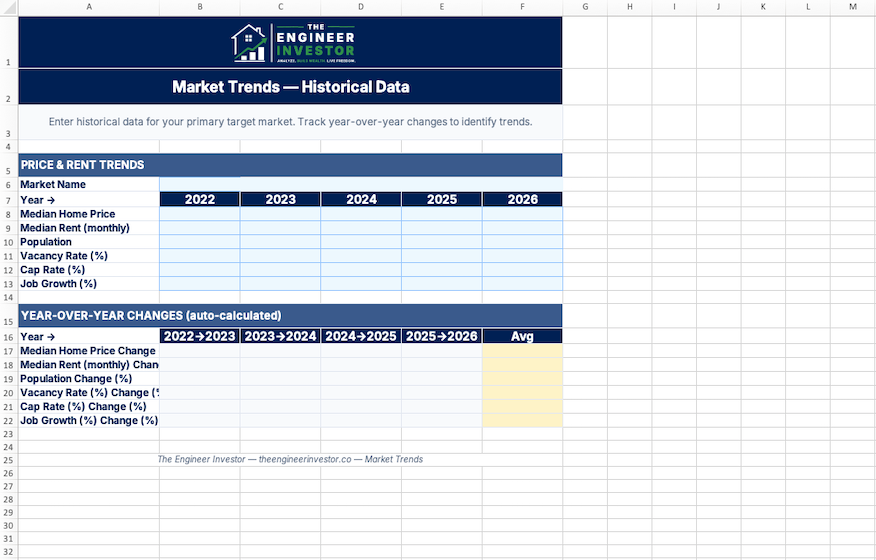Click the select-all corner of the sheet
The height and width of the screenshot is (560, 876).
pos(8,7)
